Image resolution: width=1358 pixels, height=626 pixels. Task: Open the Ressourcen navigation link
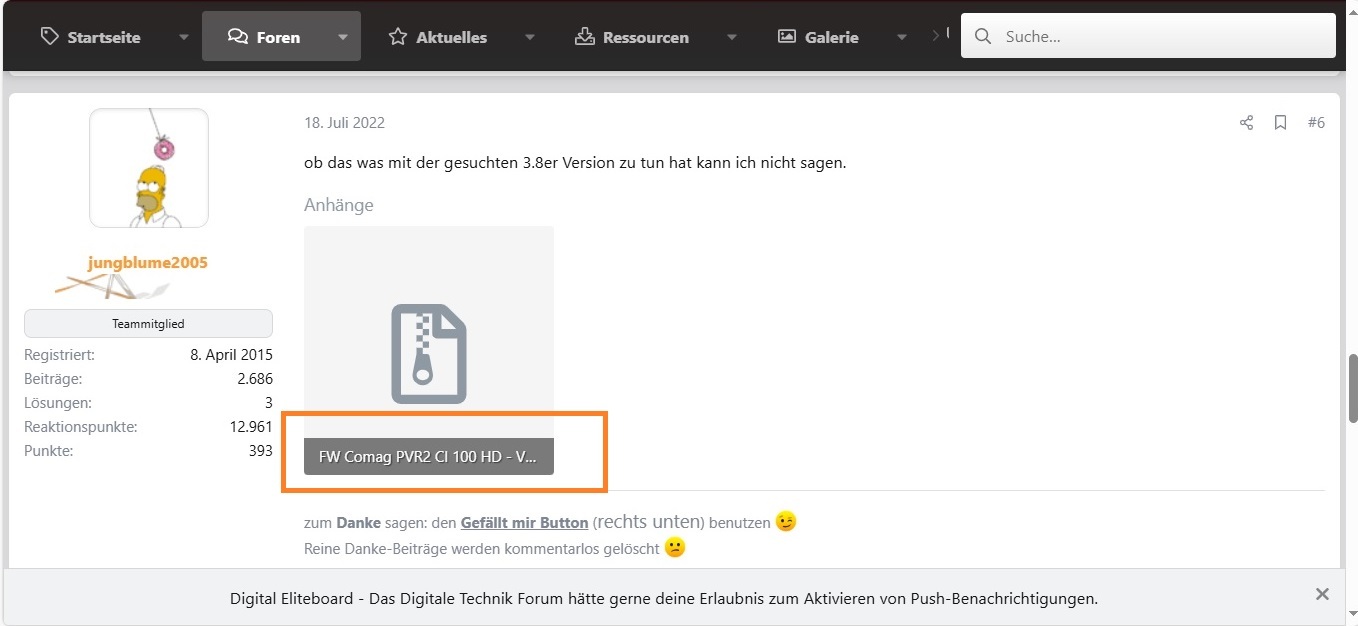(632, 37)
